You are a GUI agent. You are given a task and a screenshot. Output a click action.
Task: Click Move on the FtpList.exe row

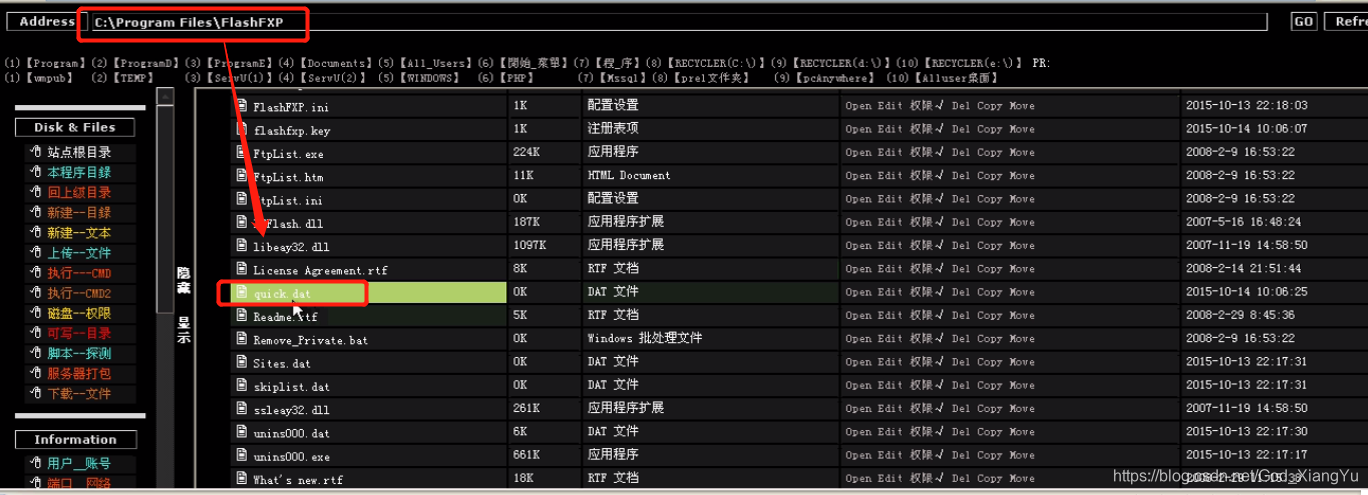click(x=1022, y=152)
